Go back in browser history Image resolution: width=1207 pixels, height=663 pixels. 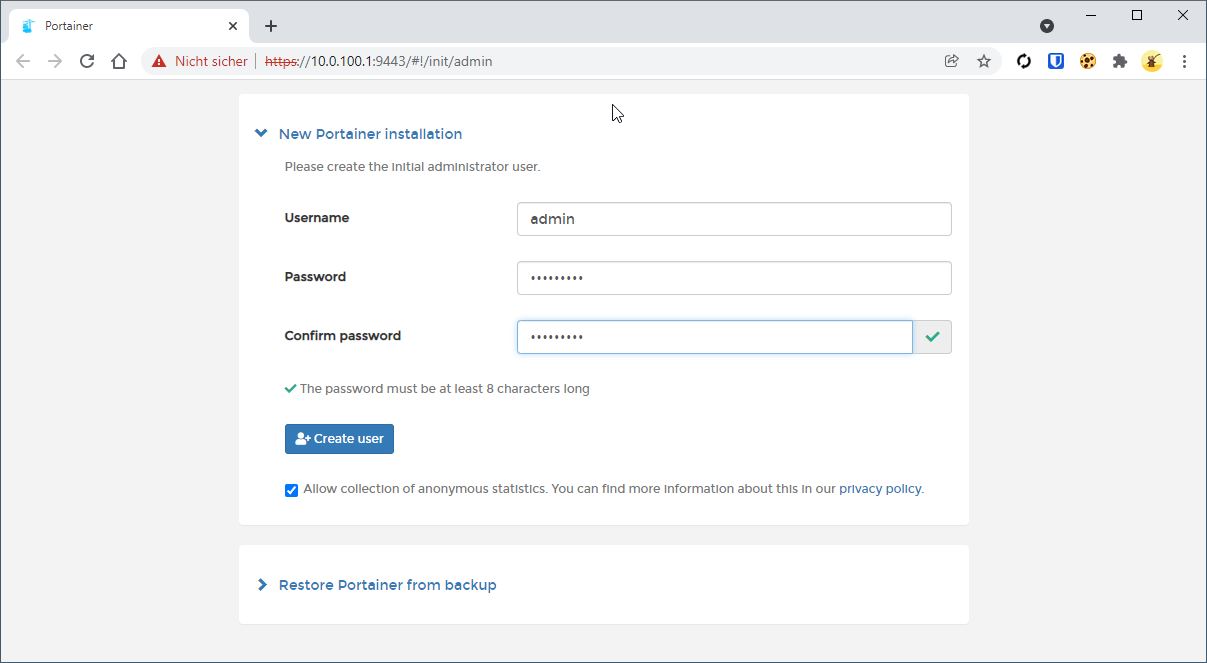coord(23,61)
